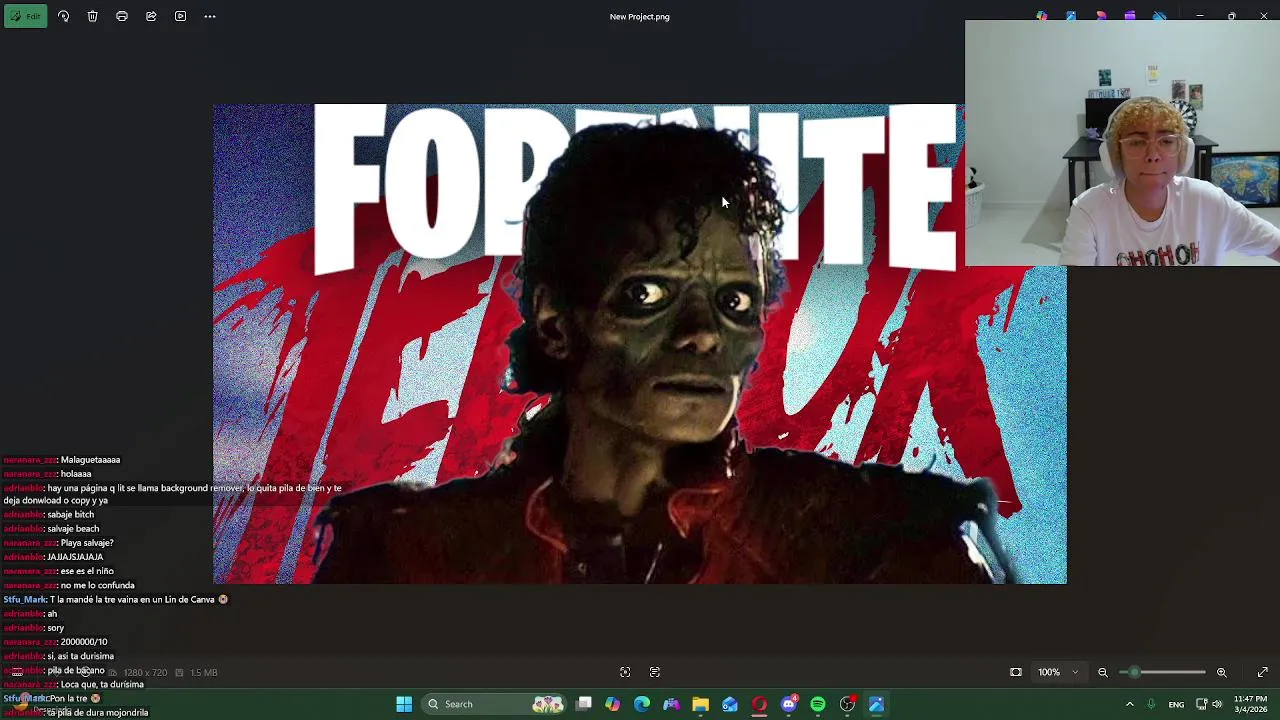Viewport: 1280px width, 720px height.
Task: Zoom out with the minus magnifier
Action: (x=1103, y=672)
